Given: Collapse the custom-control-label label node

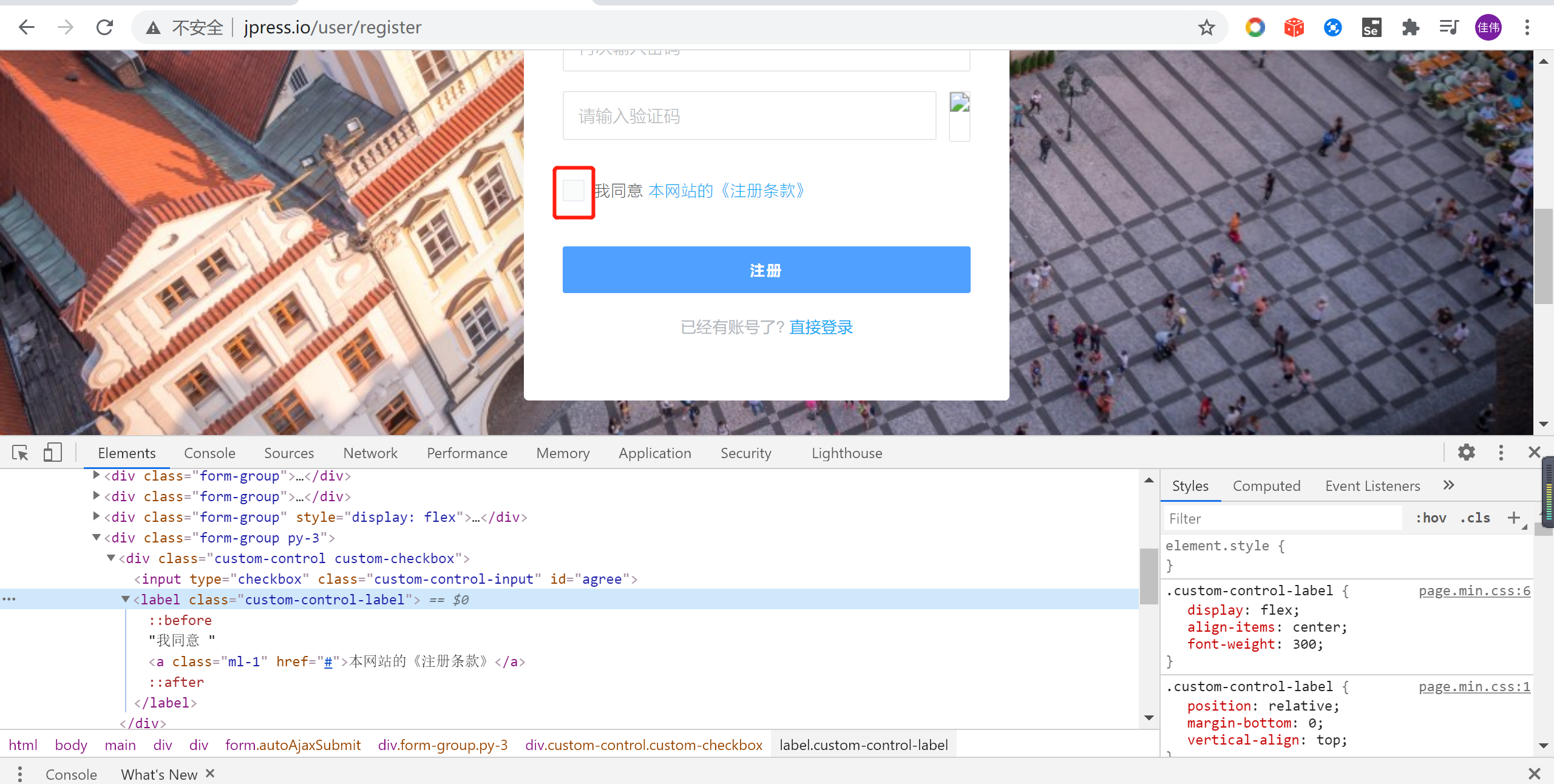Looking at the screenshot, I should (126, 600).
